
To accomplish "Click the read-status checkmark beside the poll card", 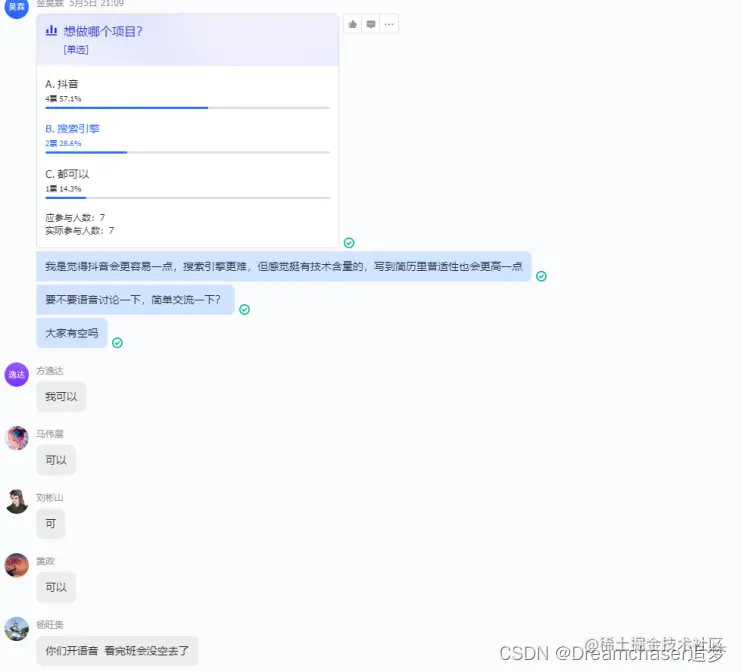I will point(349,243).
